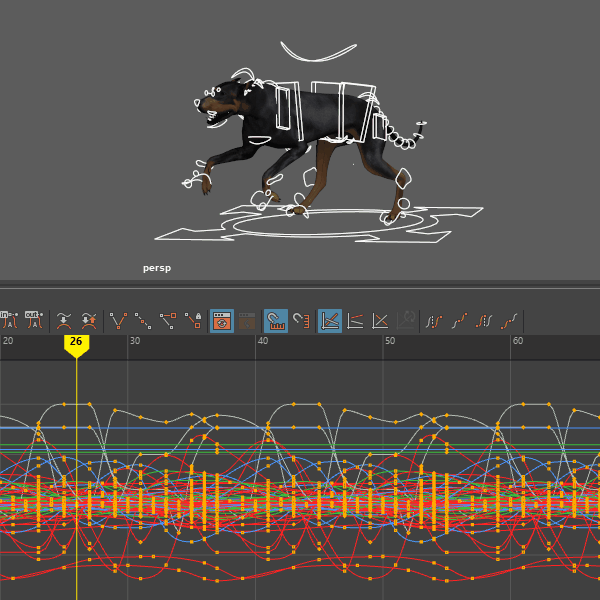Image resolution: width=600 pixels, height=600 pixels.
Task: Switch to normalized curve view
Action: 380,321
